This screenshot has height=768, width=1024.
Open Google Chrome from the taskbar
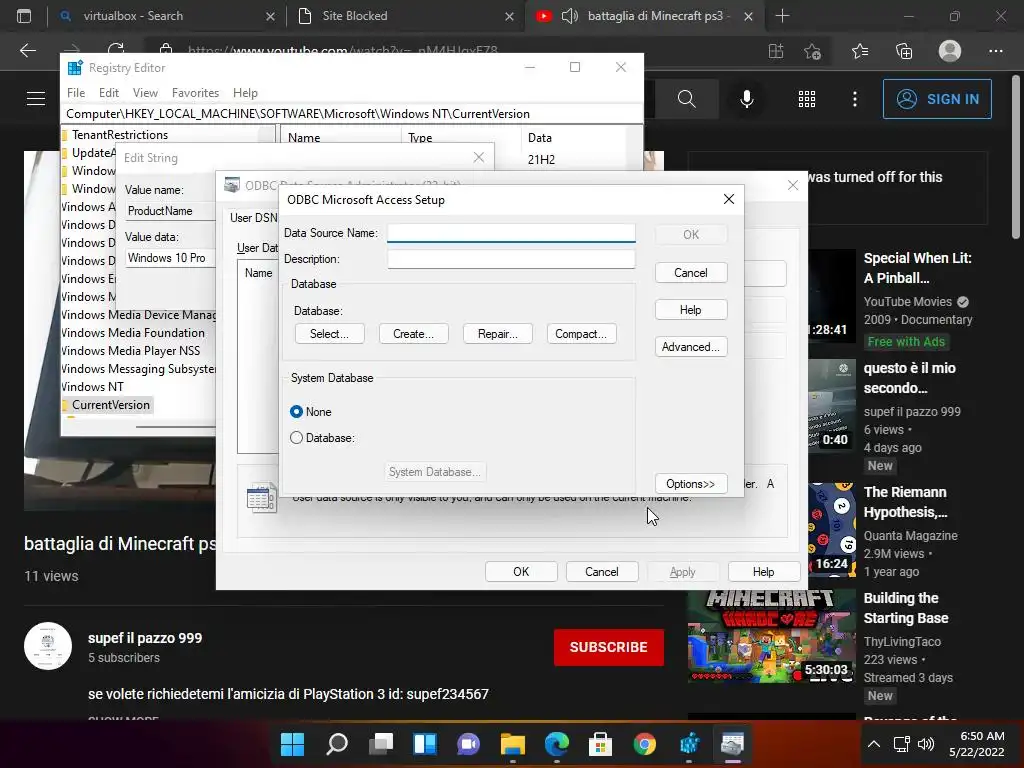point(645,744)
